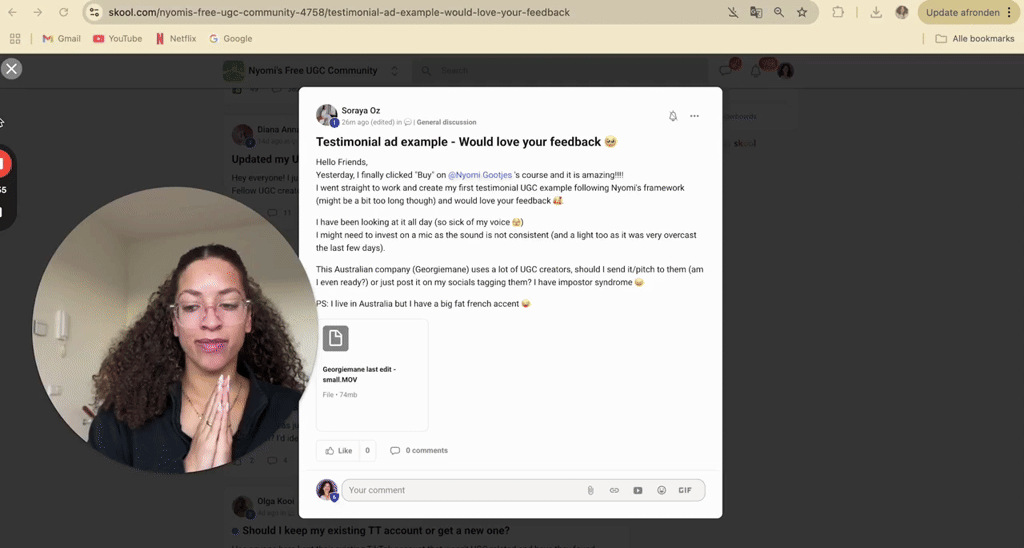Viewport: 1024px width, 548px height.
Task: Open the post three-dot options menu
Action: coord(694,116)
